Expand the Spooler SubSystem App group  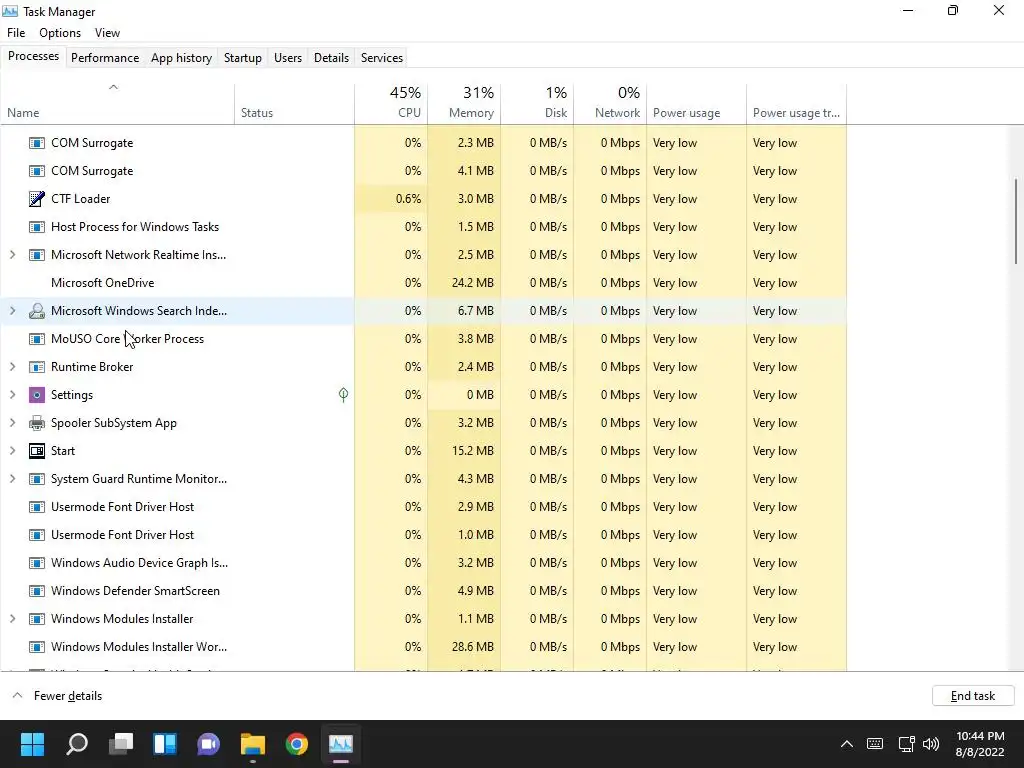tap(12, 423)
